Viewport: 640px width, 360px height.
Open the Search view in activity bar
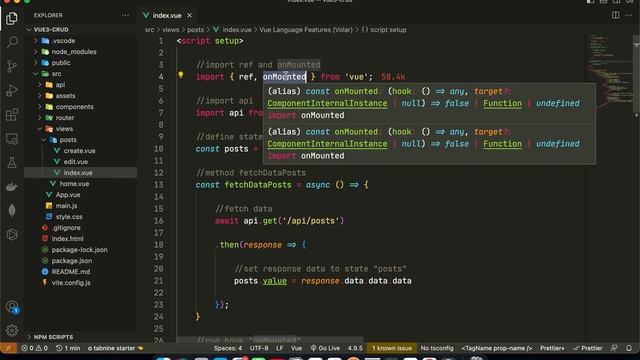pos(12,42)
